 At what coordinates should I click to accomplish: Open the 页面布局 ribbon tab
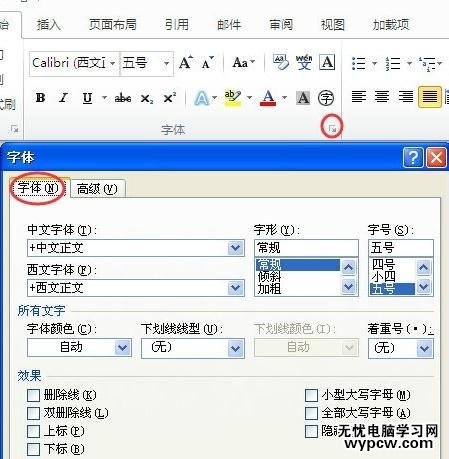[x=112, y=24]
